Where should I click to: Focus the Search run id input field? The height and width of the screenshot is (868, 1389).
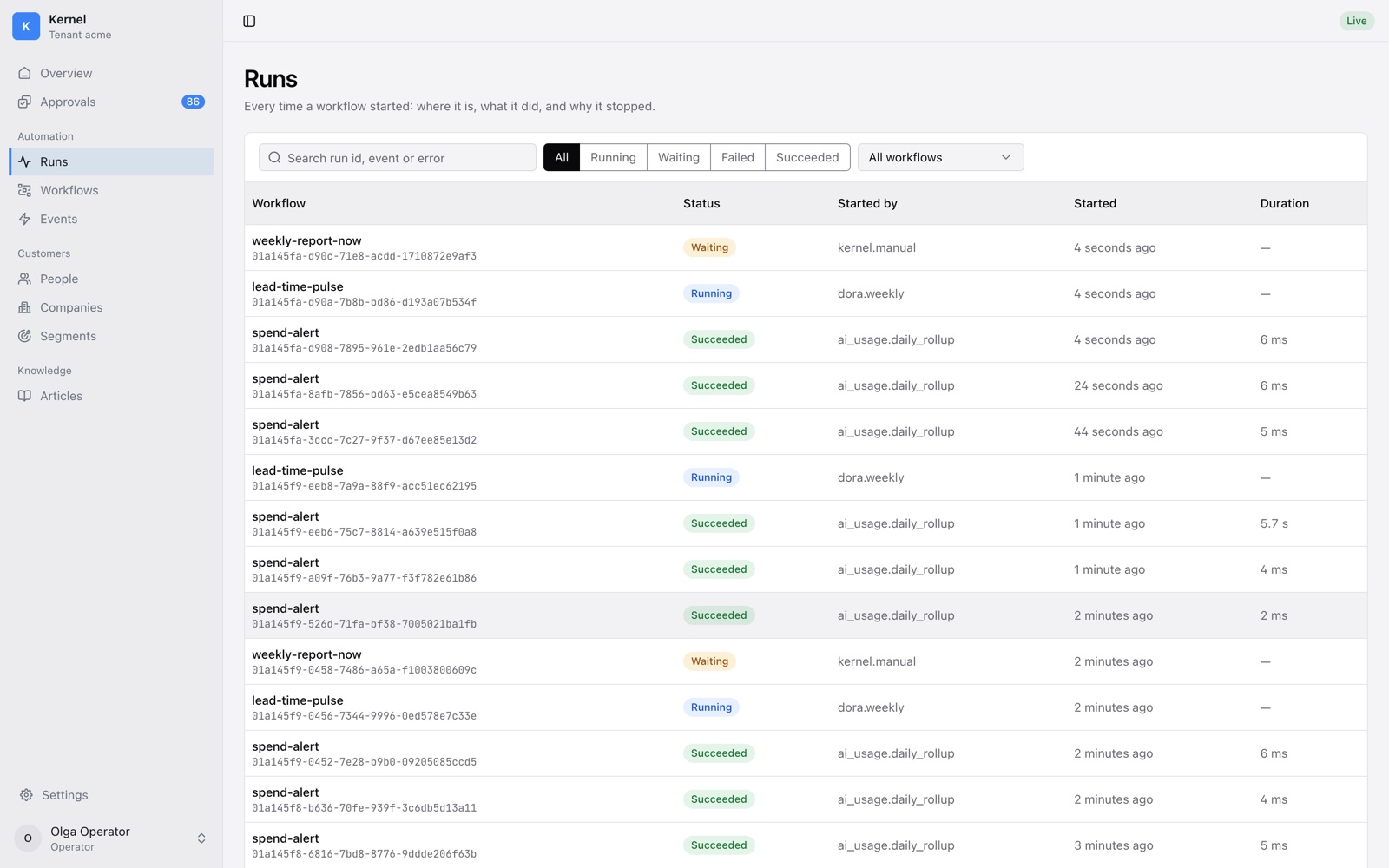pyautogui.click(x=398, y=157)
